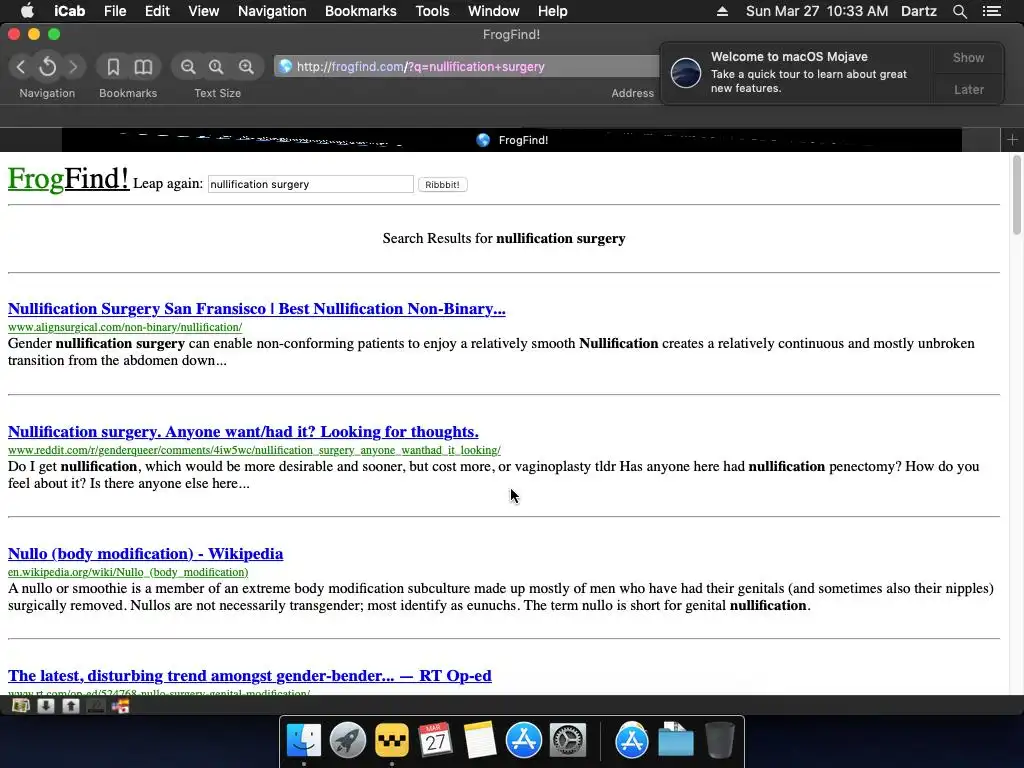This screenshot has height=768, width=1024.
Task: Open the 'Anyone want/had it?' reddit result
Action: pos(243,432)
